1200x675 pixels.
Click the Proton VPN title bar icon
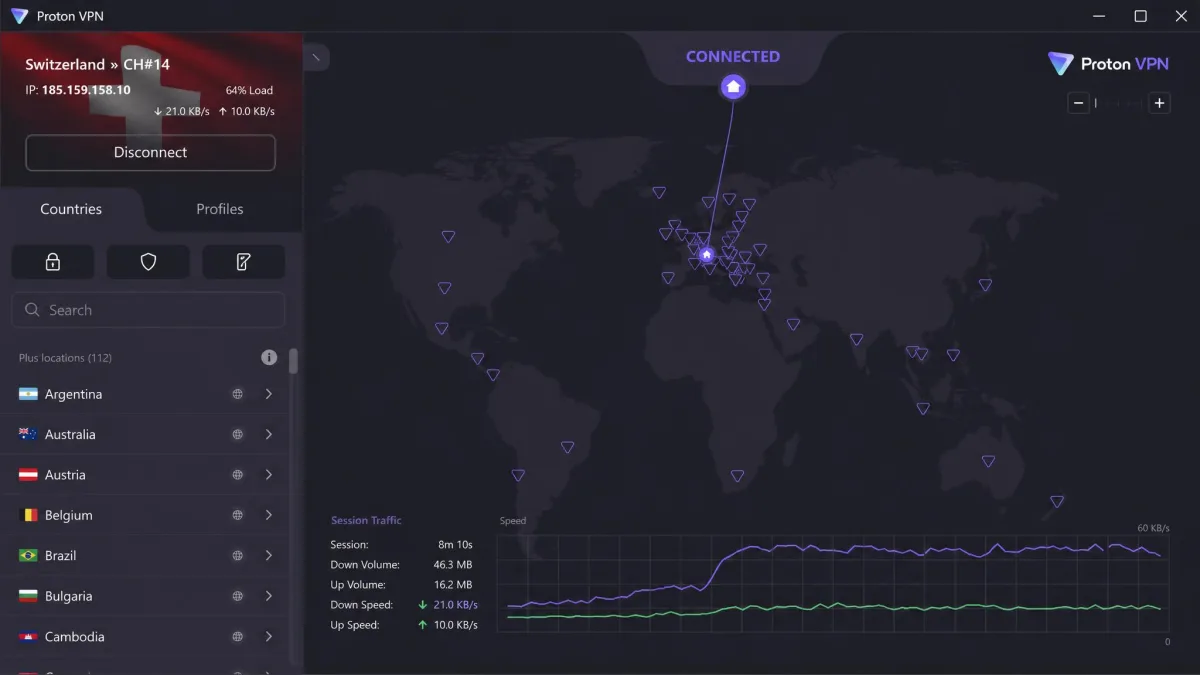[19, 16]
